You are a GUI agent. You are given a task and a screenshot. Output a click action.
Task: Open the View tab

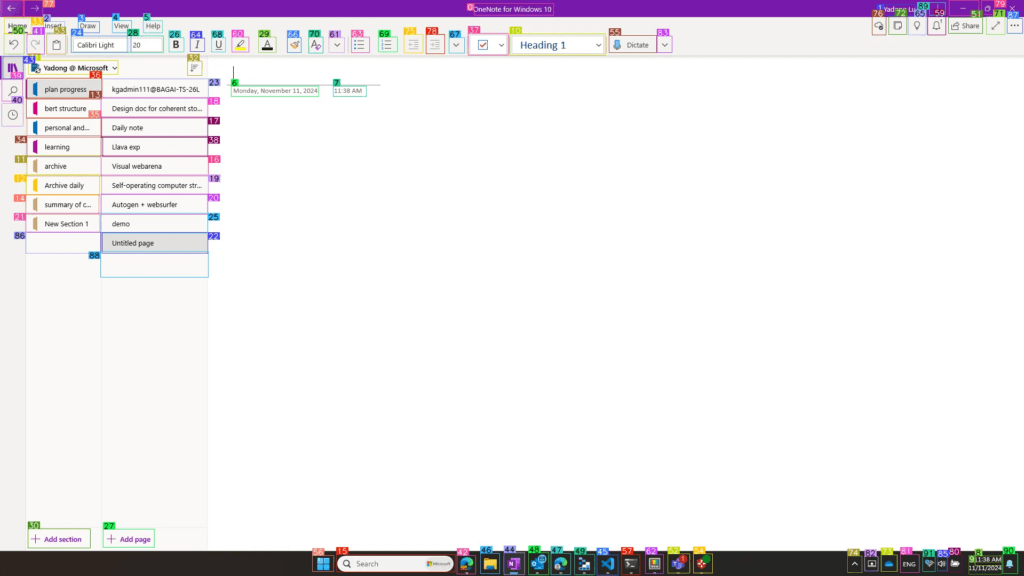tap(121, 26)
